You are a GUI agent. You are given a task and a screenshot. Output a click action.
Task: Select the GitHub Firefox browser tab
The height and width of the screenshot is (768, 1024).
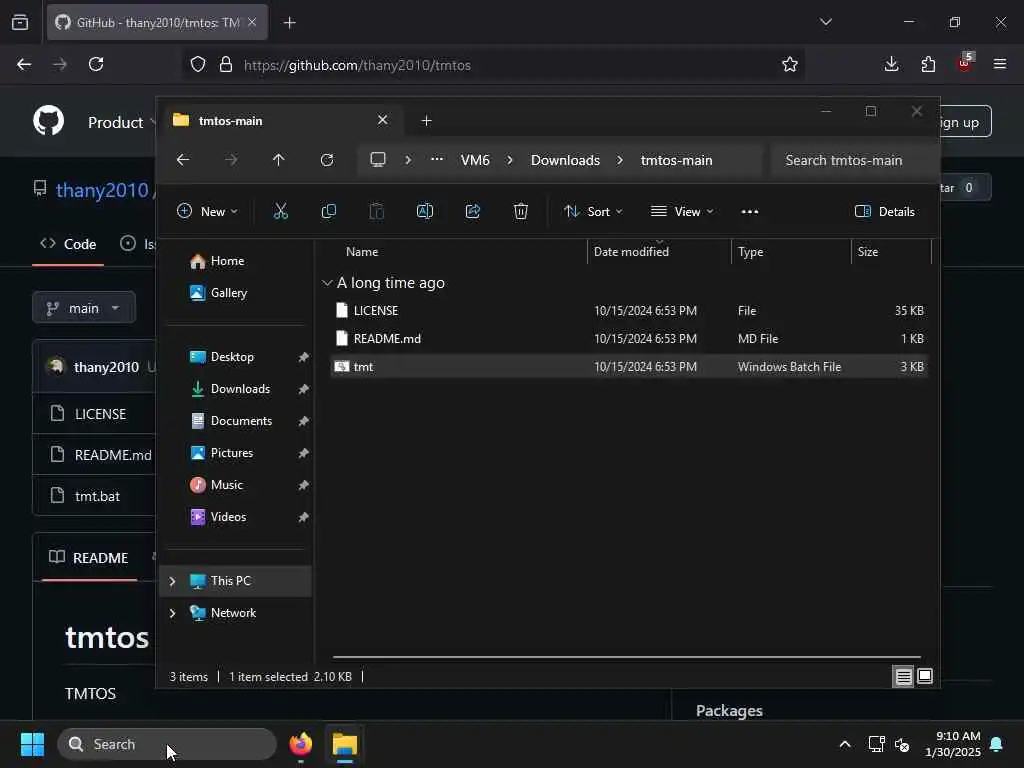(157, 23)
